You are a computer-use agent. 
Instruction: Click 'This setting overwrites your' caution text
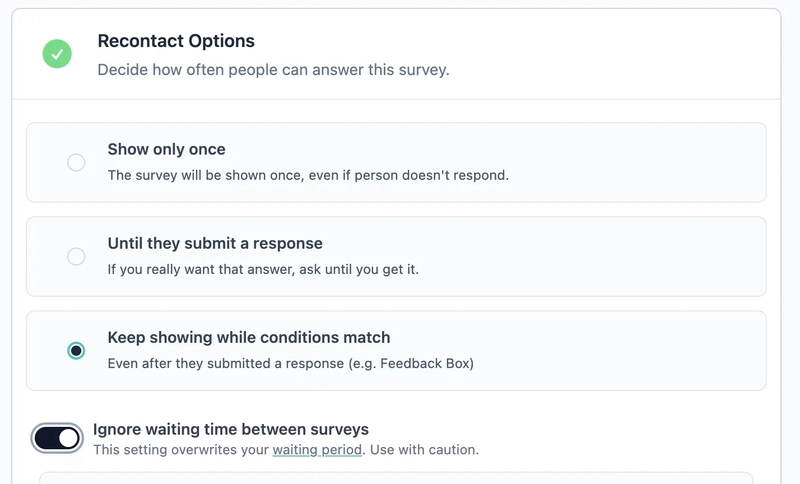pos(181,449)
